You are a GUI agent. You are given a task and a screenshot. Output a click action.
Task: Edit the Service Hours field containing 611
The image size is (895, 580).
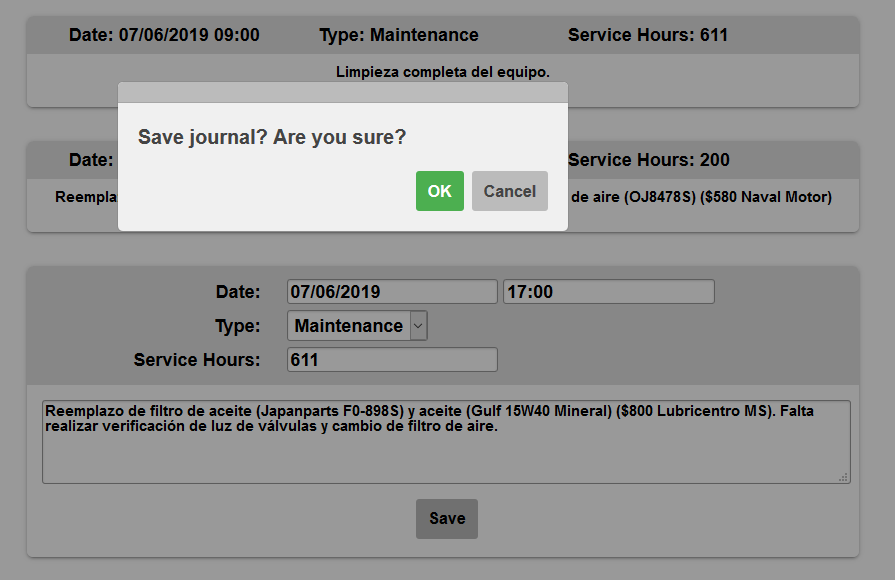click(x=392, y=360)
